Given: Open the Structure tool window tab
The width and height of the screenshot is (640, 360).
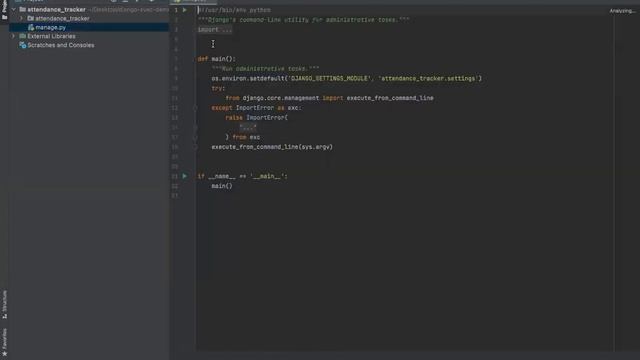Looking at the screenshot, I should (x=4, y=304).
